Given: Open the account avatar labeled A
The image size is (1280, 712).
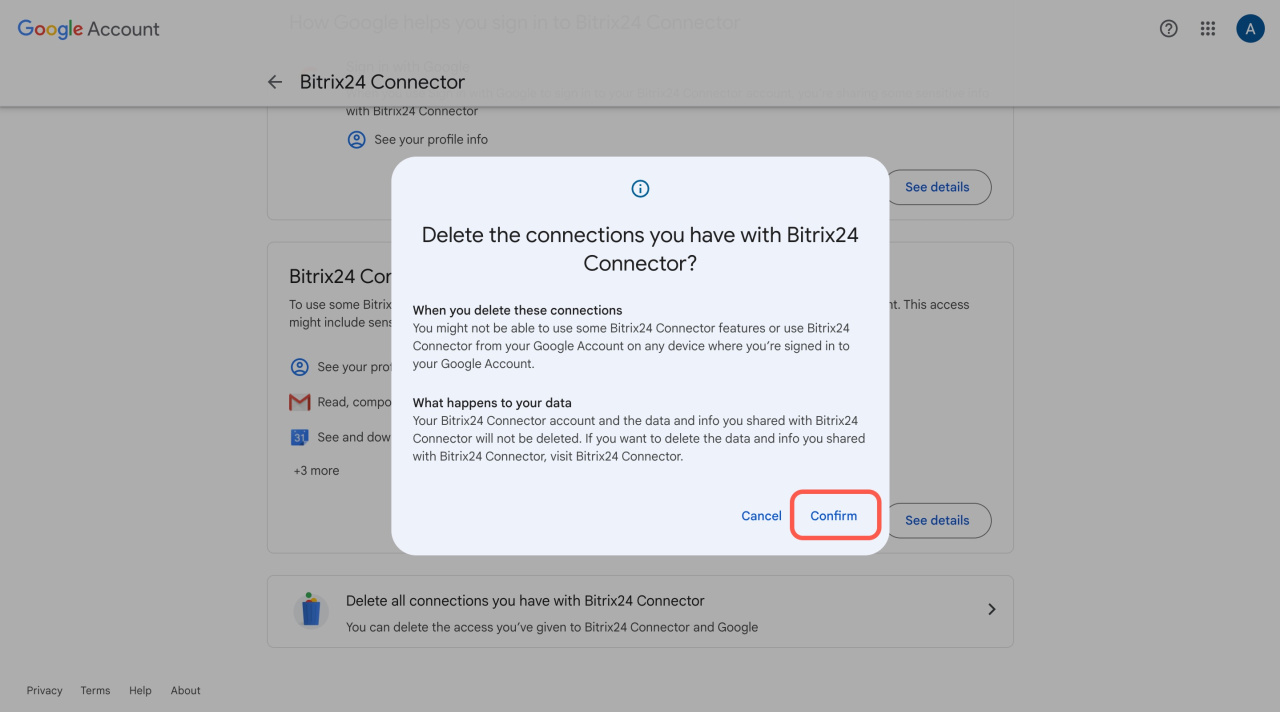Looking at the screenshot, I should point(1250,29).
